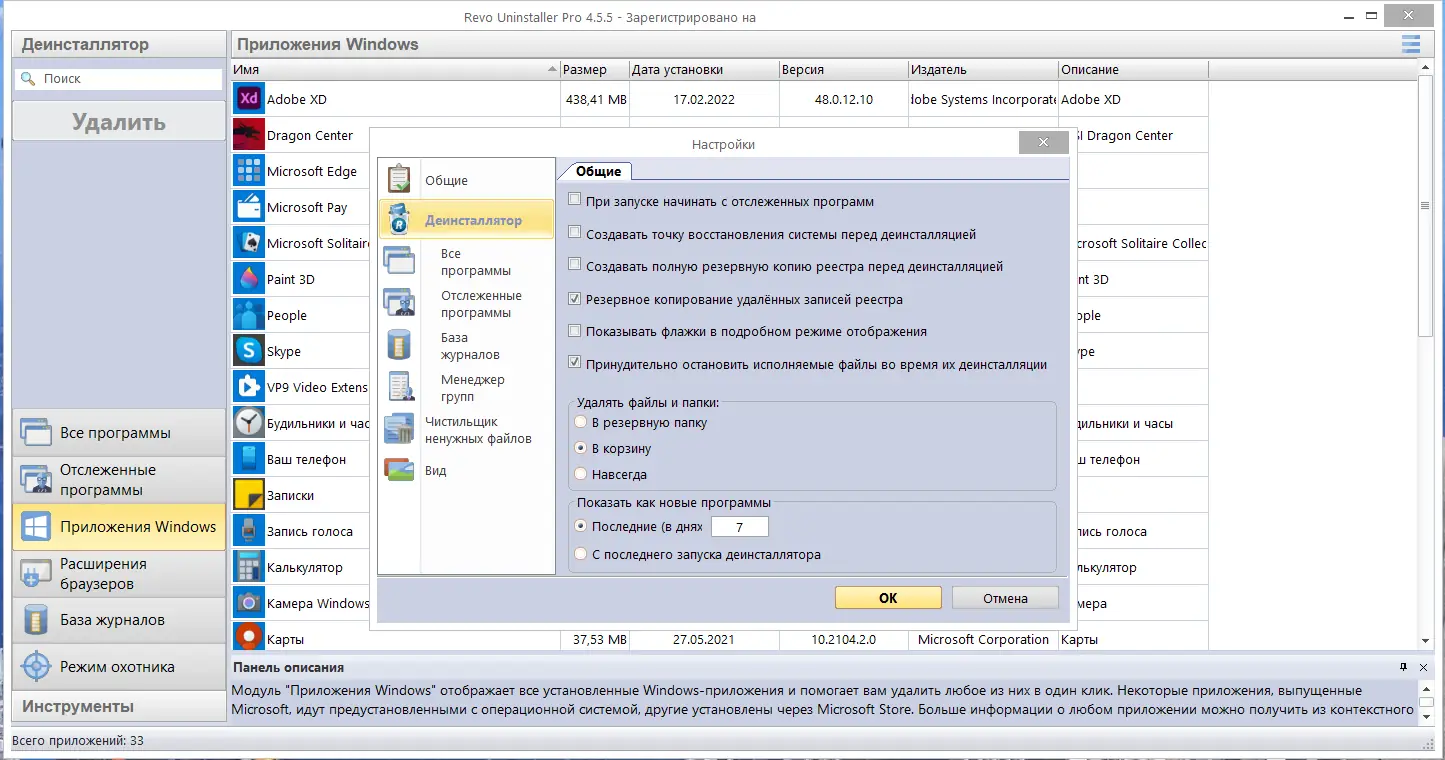
Task: Open the Общие settings category icon
Action: tap(399, 179)
